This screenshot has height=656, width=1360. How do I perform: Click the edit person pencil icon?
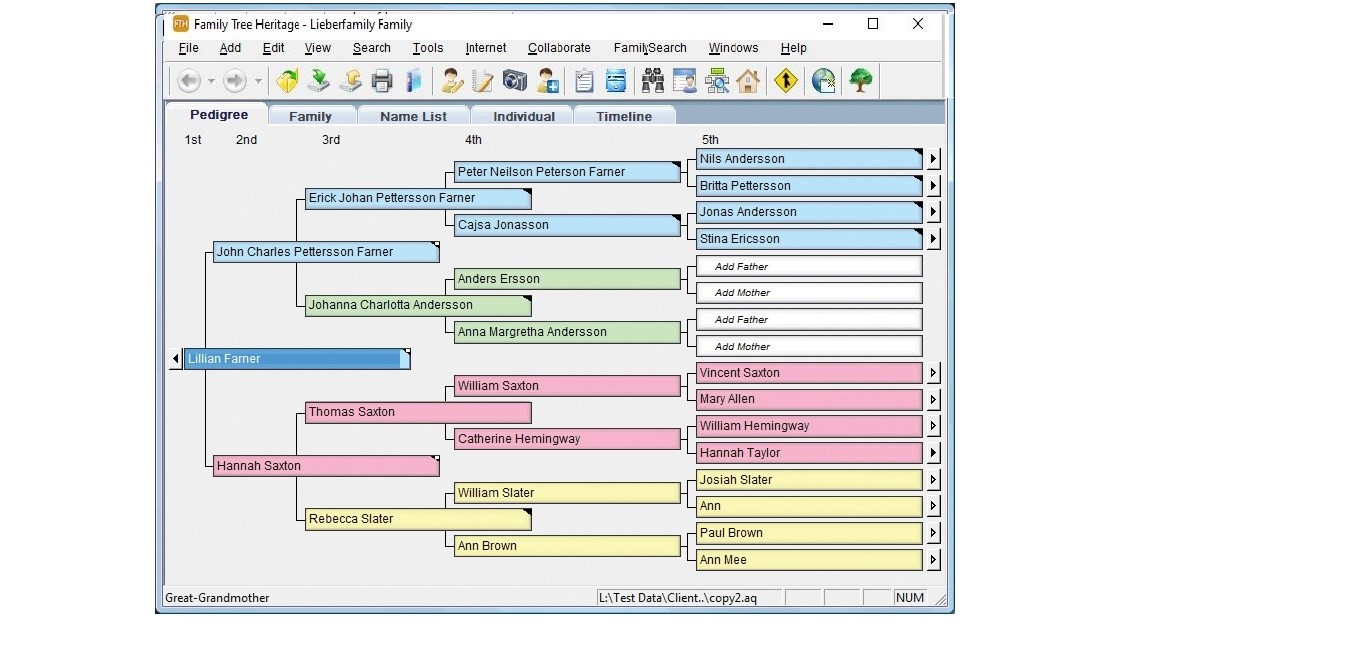click(452, 81)
